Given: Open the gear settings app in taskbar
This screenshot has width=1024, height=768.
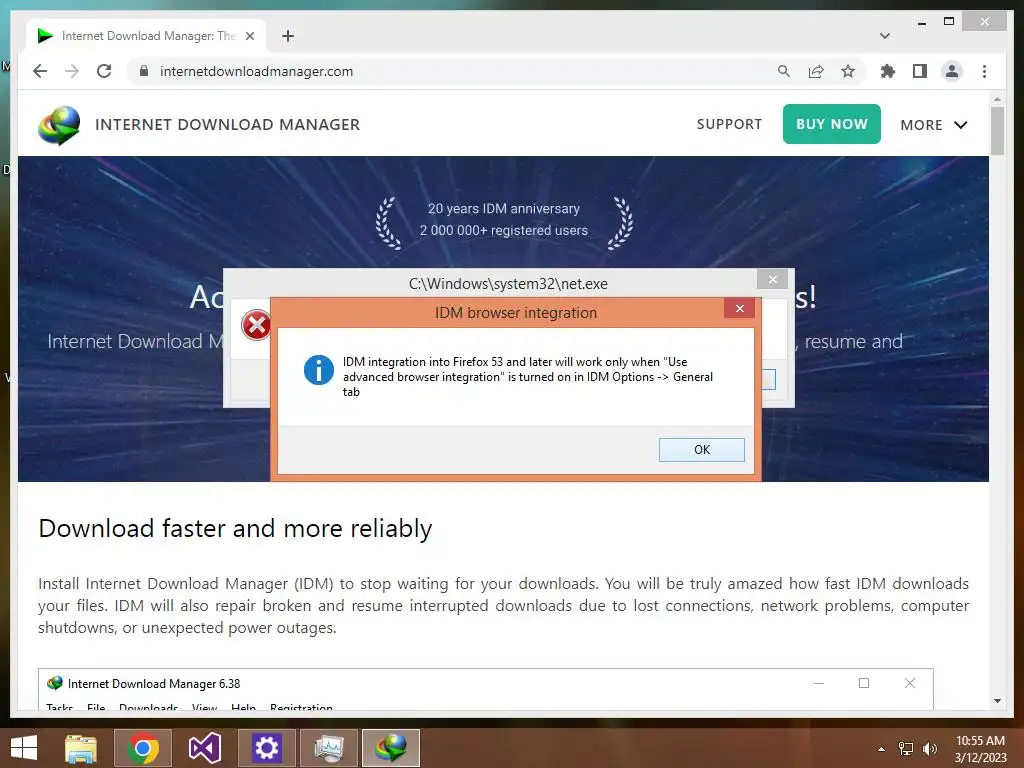Looking at the screenshot, I should coord(266,748).
